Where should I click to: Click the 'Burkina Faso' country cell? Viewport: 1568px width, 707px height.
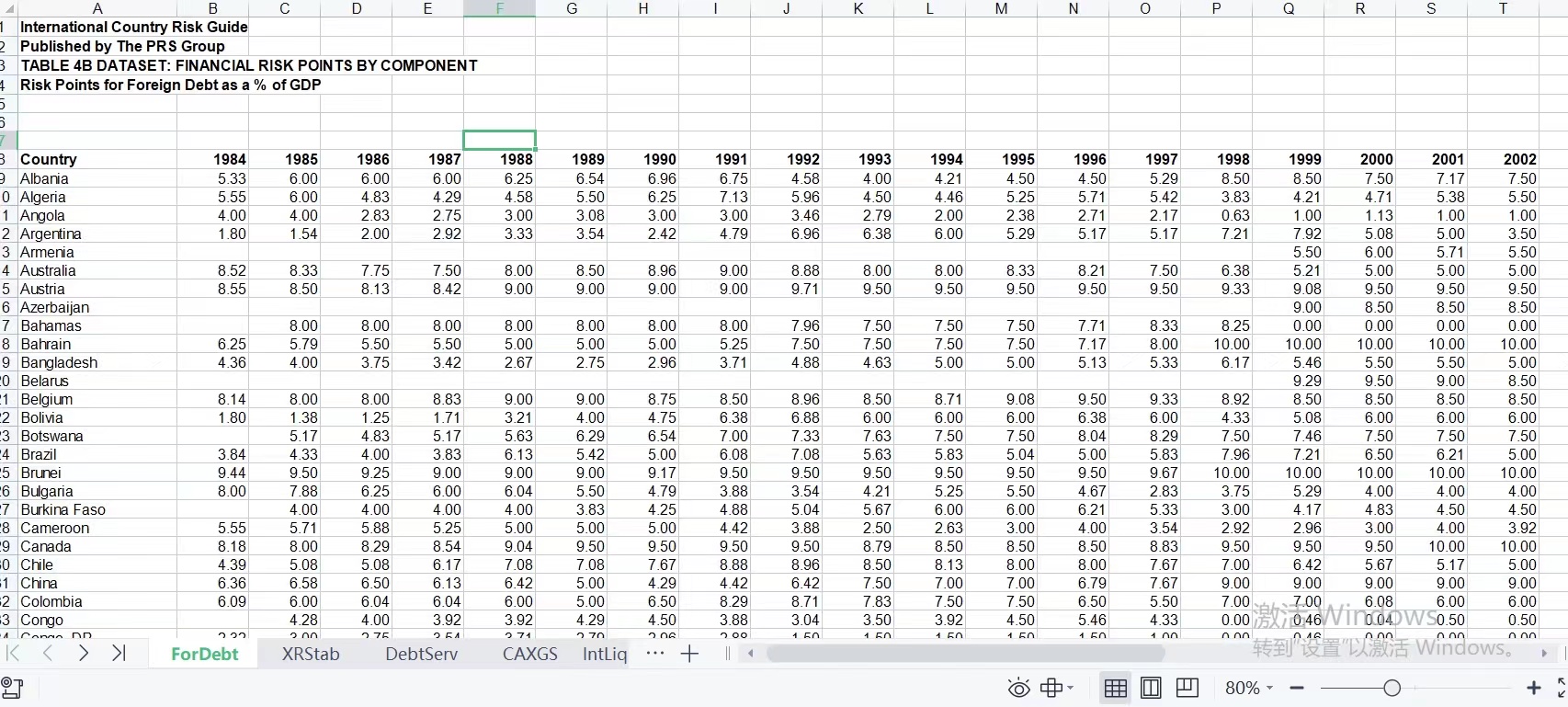(97, 509)
